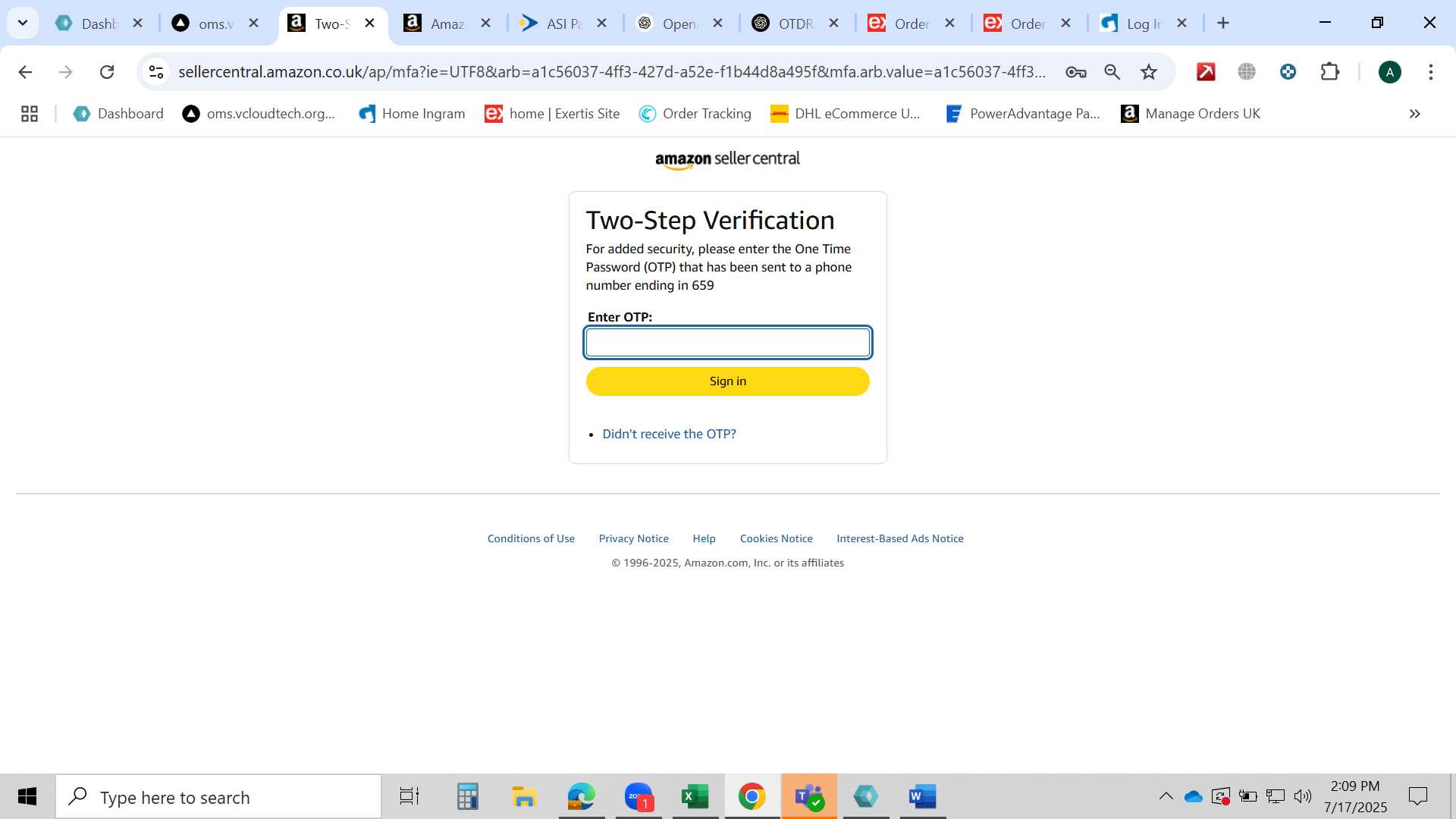
Task: Open the Didn't receive the OTP? link
Action: tap(669, 434)
